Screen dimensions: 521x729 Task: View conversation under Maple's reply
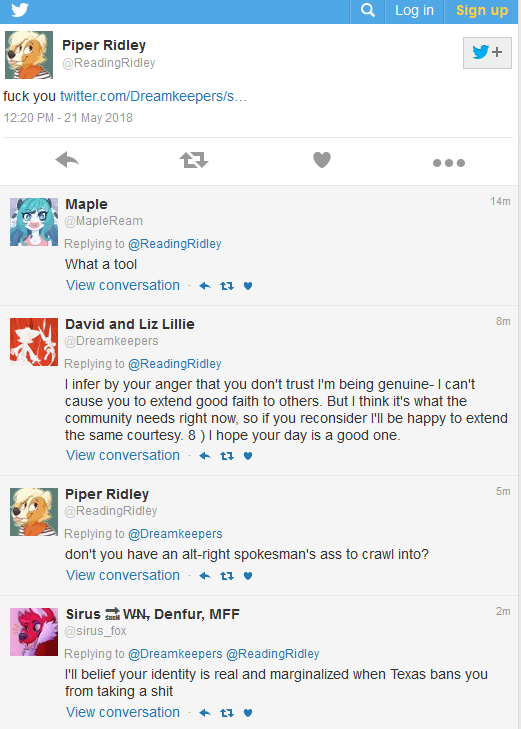(123, 285)
